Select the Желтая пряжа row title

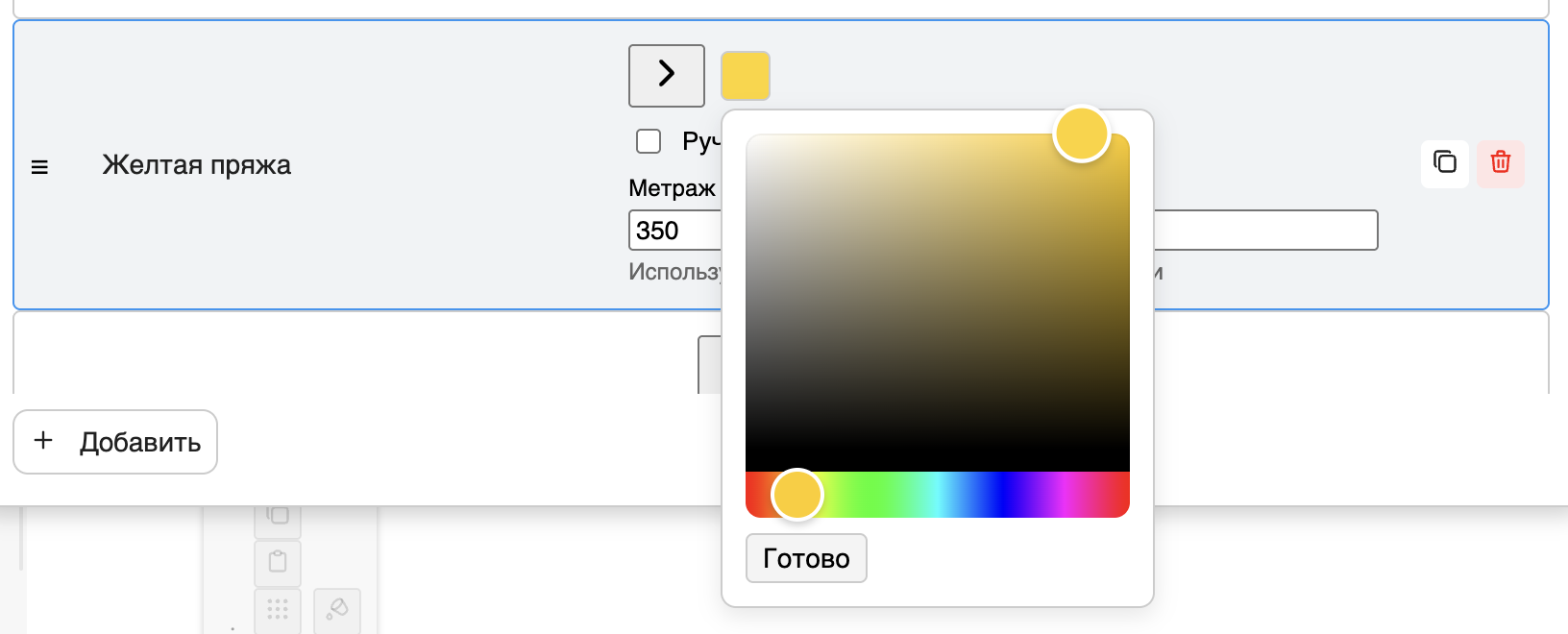[x=196, y=165]
